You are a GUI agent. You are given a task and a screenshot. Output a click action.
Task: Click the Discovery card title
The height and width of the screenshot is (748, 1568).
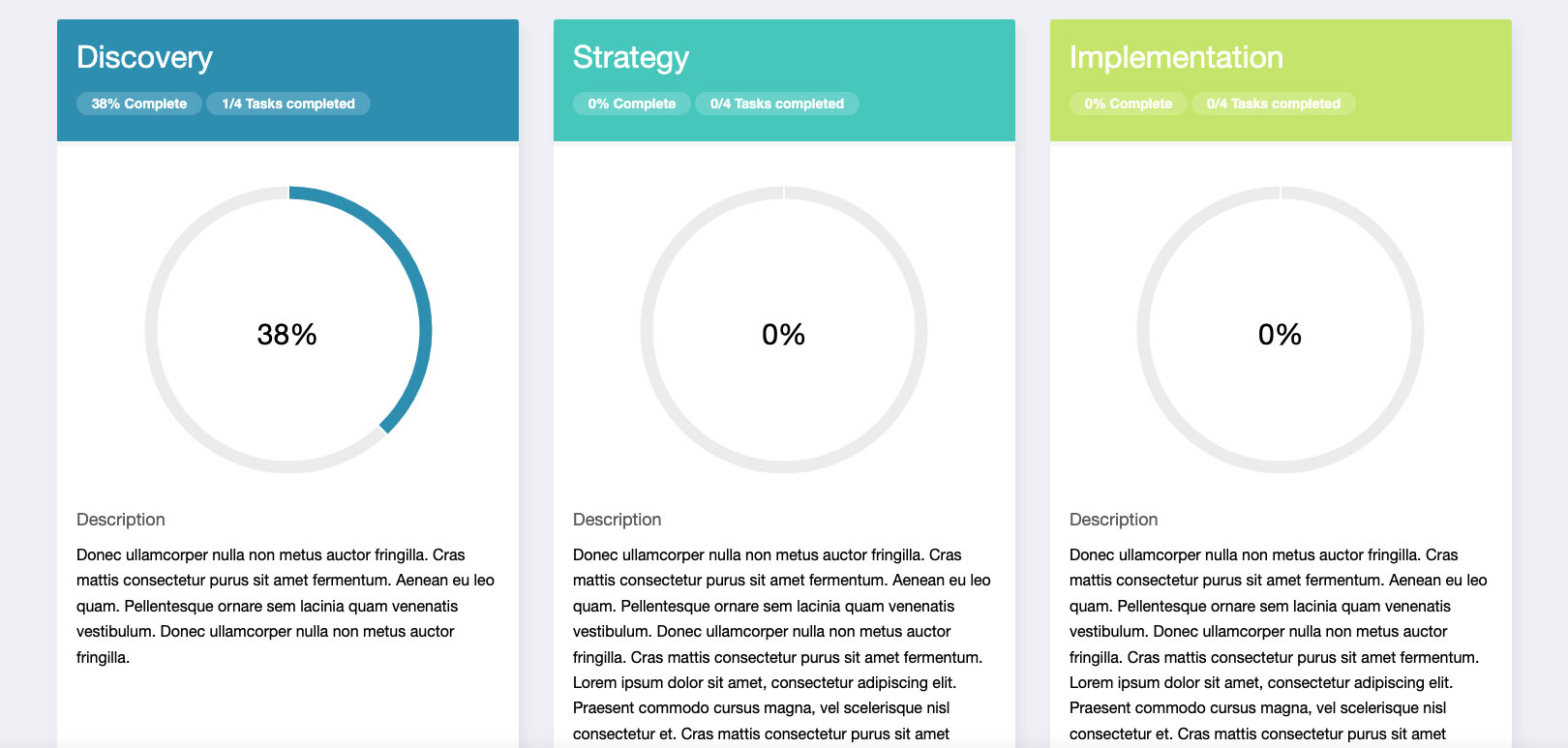click(144, 57)
